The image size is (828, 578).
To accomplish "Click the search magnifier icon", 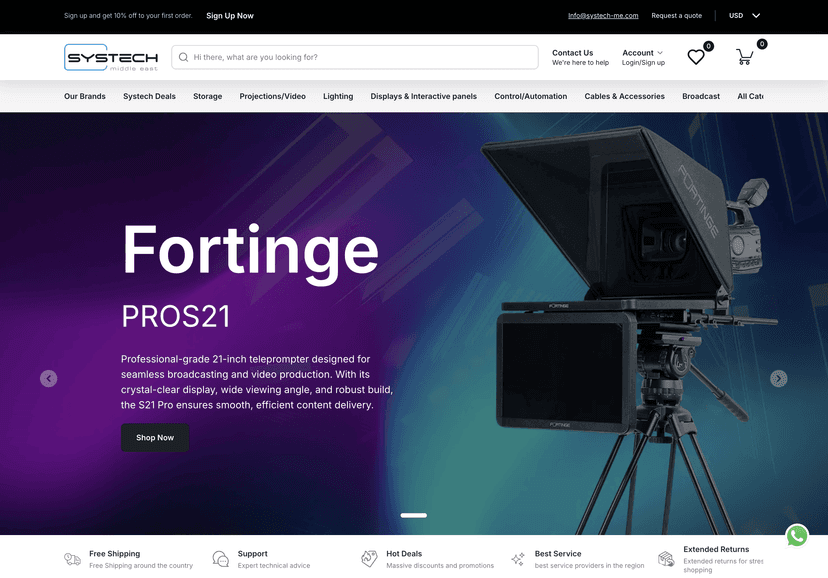I will point(183,57).
